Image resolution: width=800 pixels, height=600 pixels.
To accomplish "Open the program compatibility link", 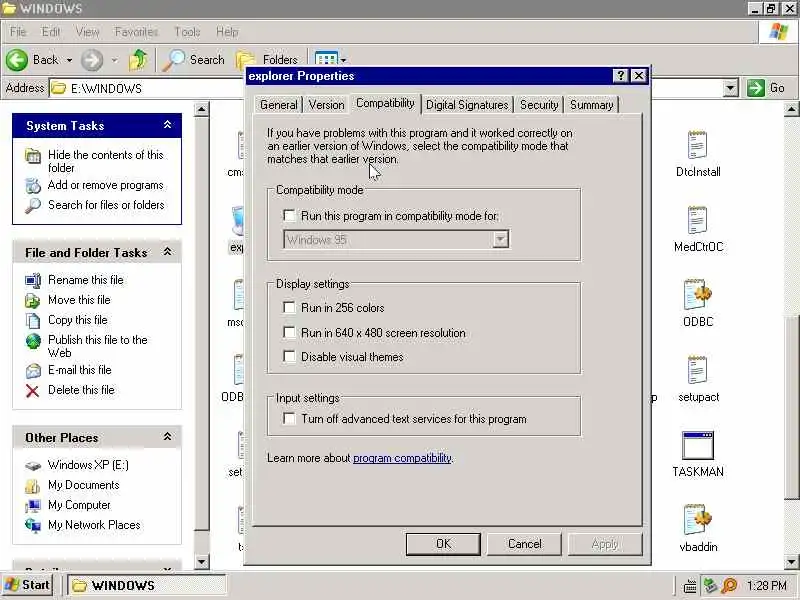I will 402,458.
